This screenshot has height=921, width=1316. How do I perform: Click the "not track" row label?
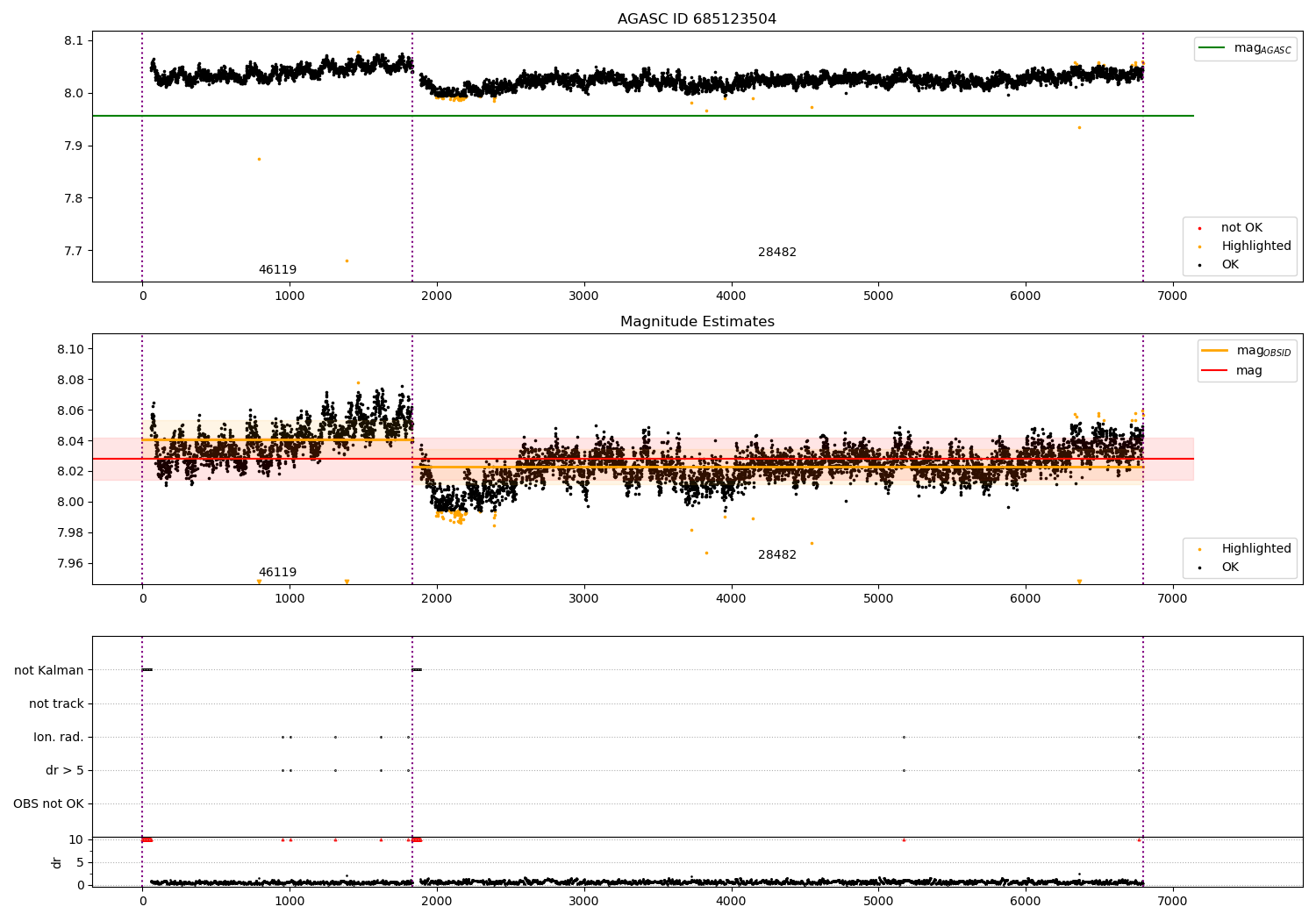56,703
